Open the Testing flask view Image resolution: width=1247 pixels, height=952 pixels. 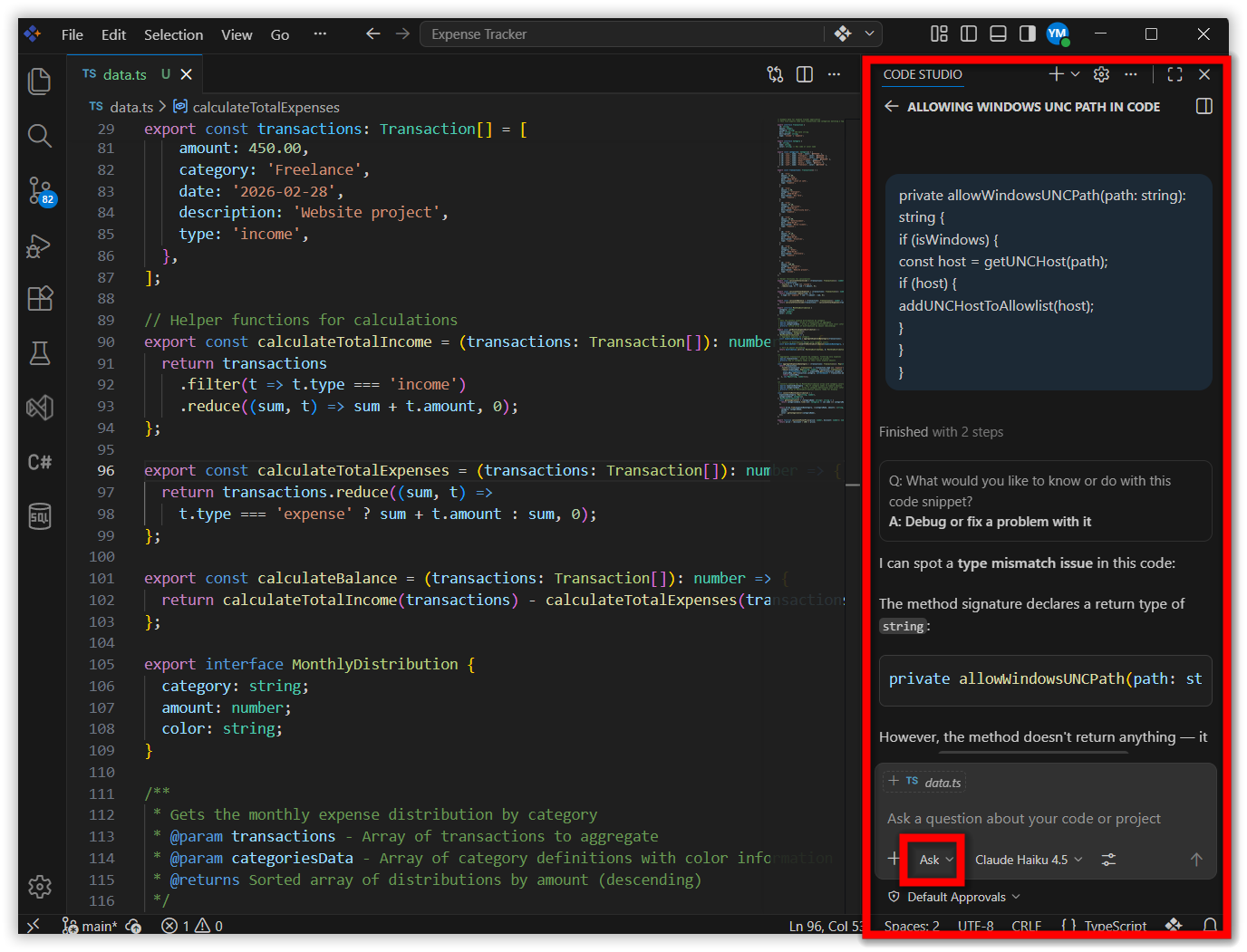40,353
